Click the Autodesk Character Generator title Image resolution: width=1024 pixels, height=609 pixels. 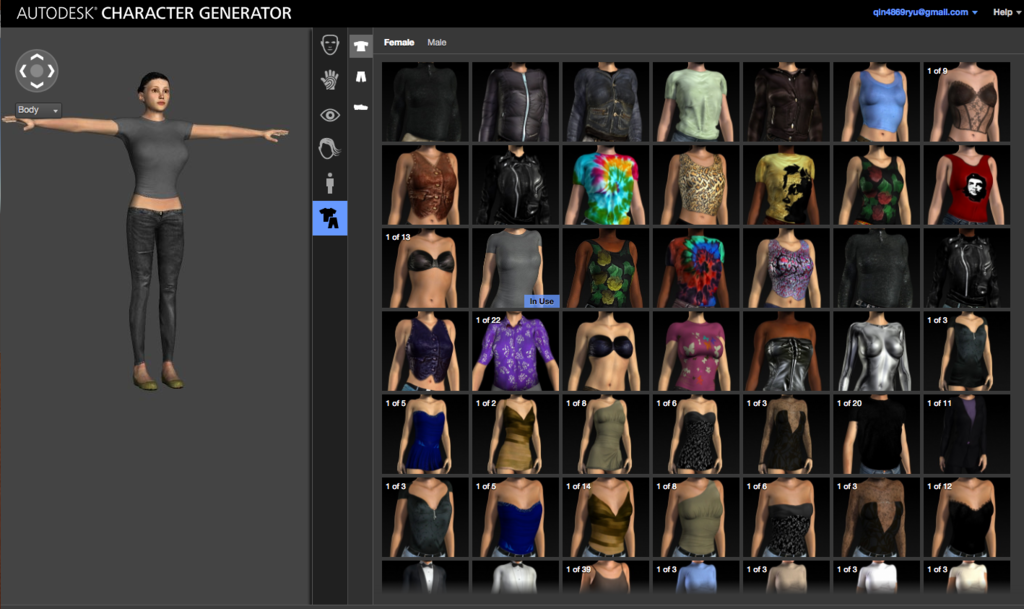[154, 13]
